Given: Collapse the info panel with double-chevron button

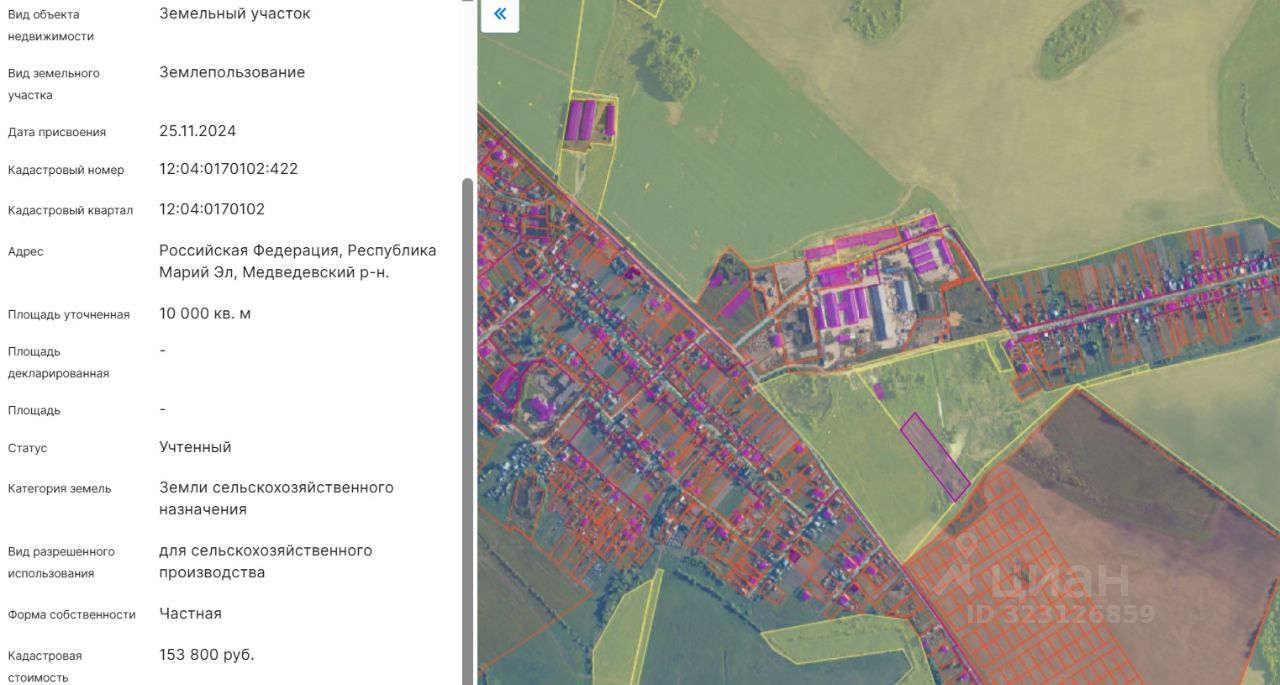Looking at the screenshot, I should pos(500,14).
